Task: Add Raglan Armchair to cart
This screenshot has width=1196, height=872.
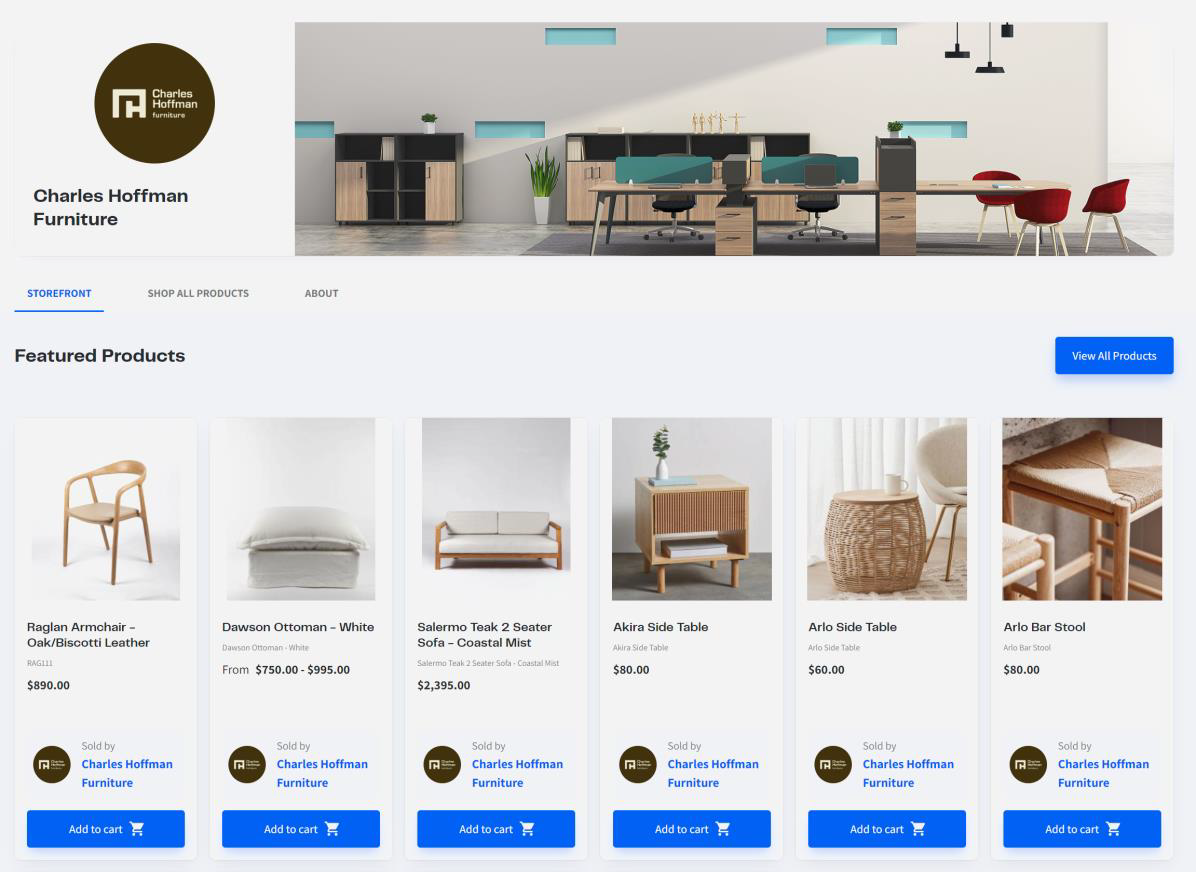Action: pos(106,829)
